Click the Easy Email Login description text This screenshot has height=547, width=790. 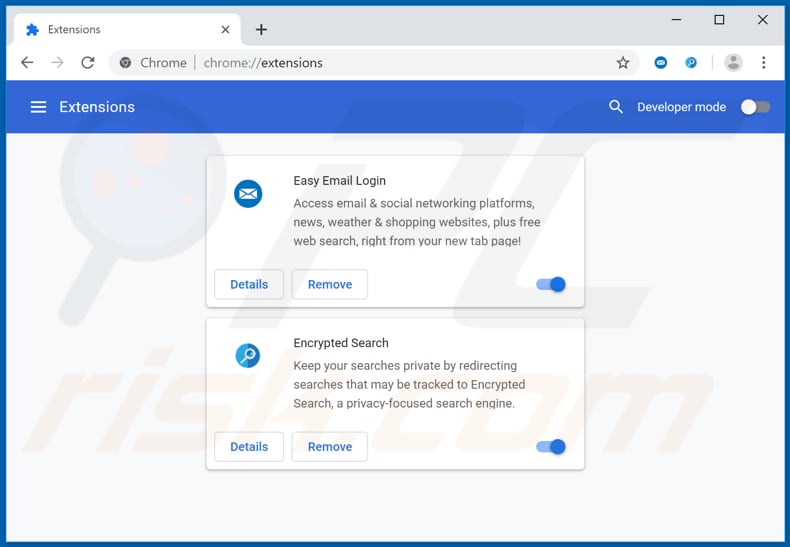(417, 222)
